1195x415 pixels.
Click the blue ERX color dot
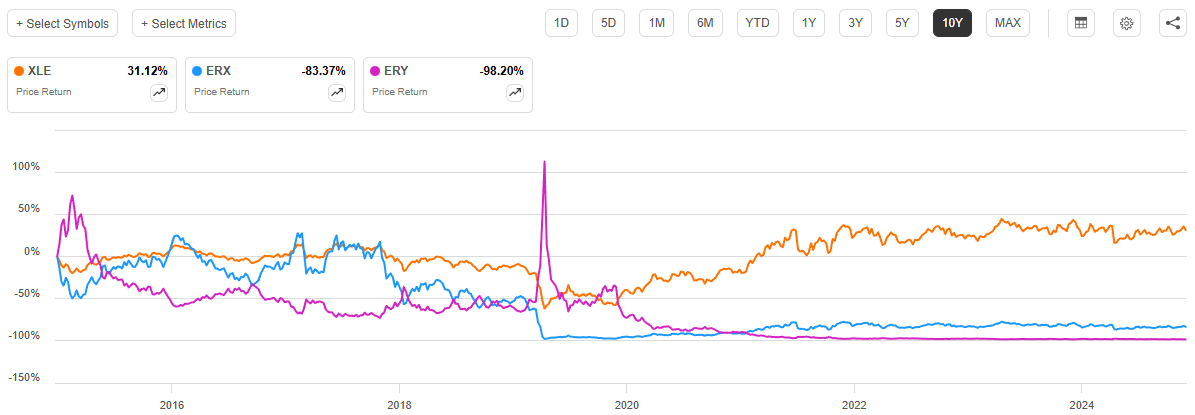[x=198, y=71]
